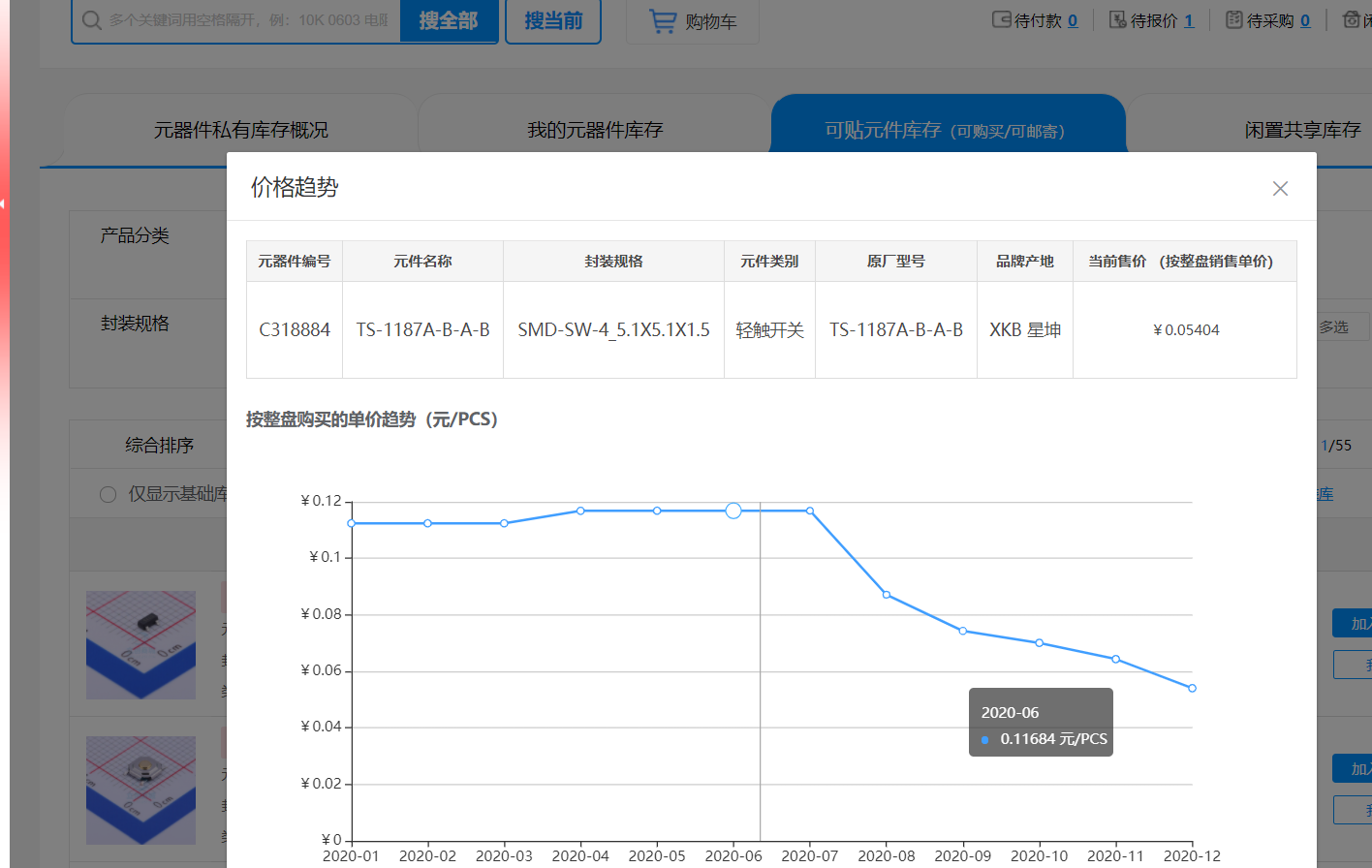Click the magnifier icon in search box

(92, 20)
